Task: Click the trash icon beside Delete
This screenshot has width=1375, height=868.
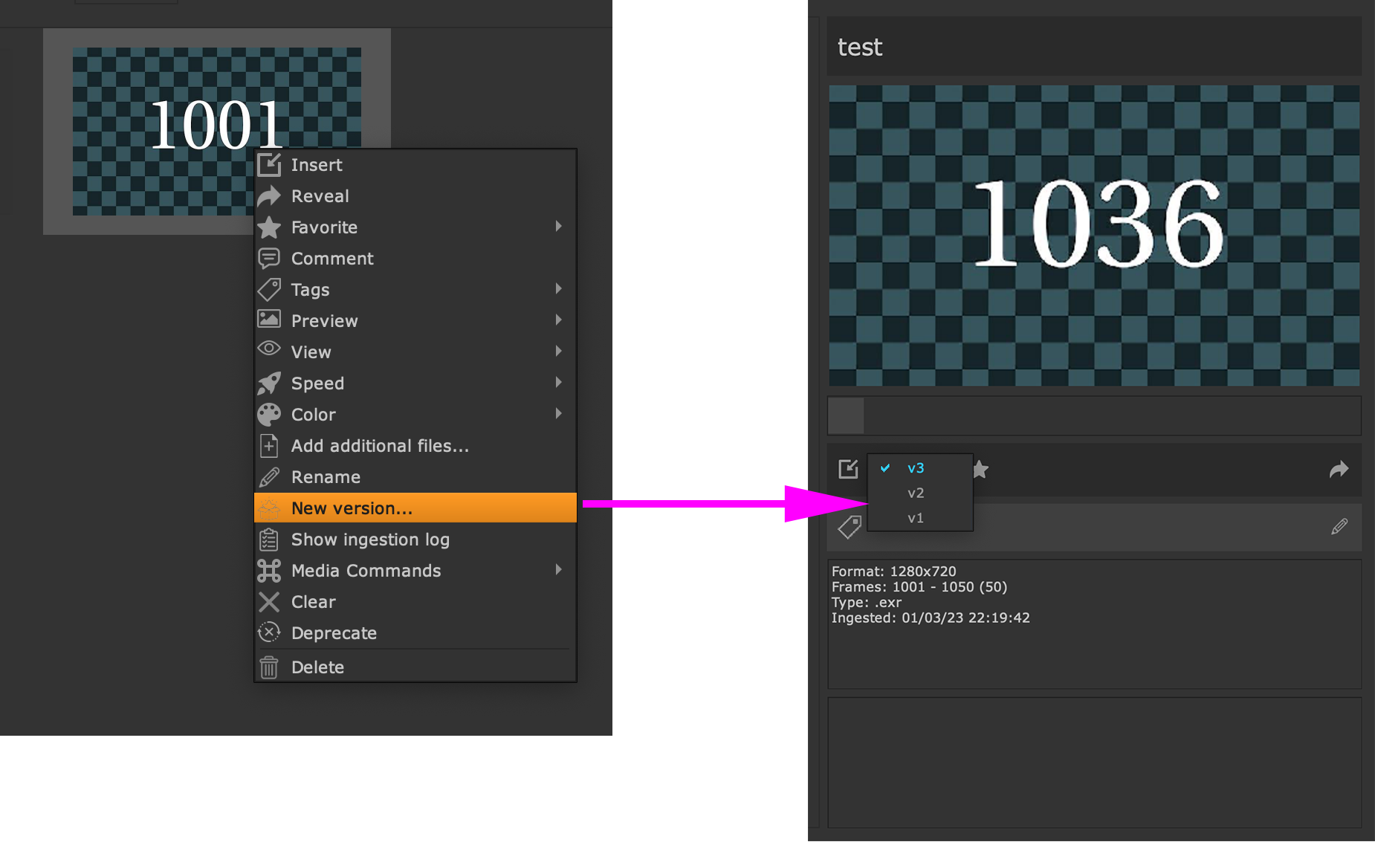Action: [269, 667]
